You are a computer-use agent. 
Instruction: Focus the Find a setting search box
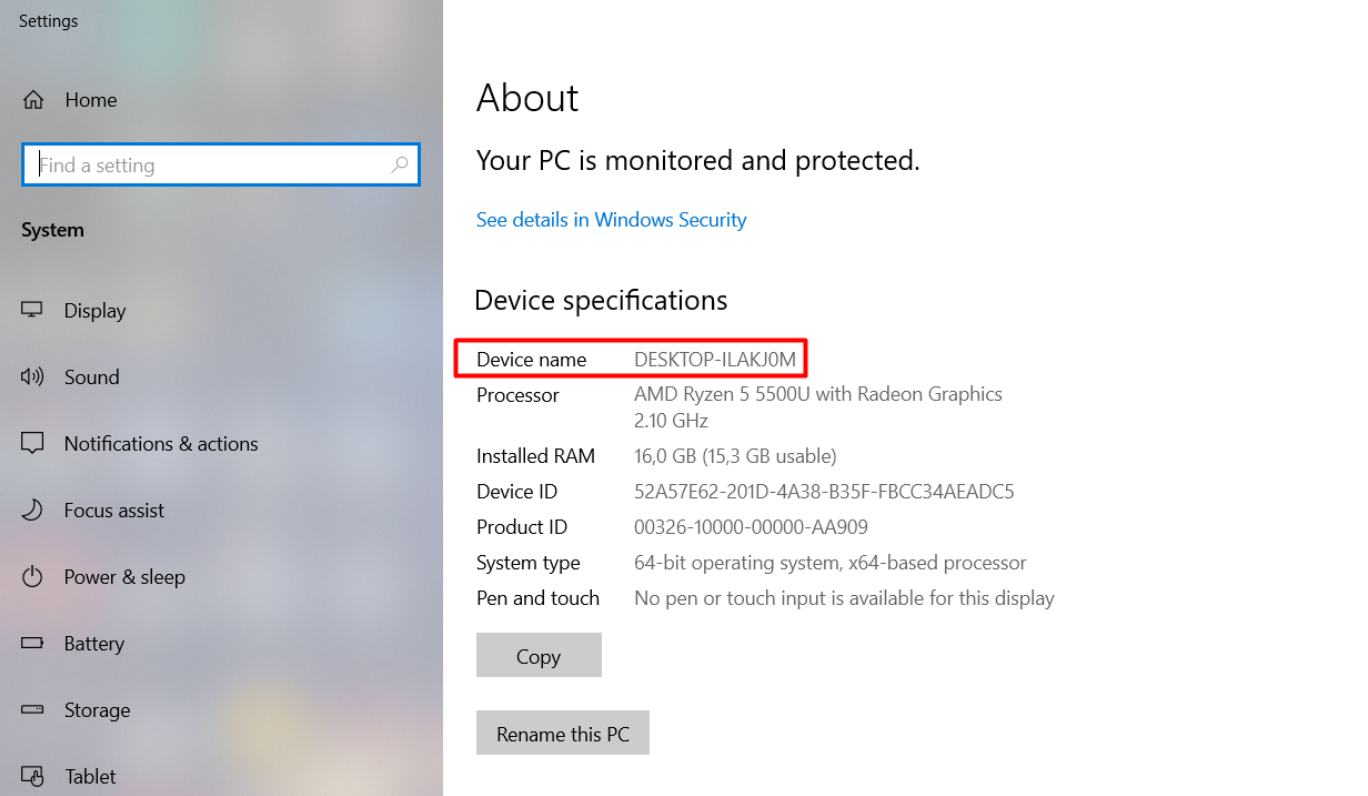pos(210,165)
